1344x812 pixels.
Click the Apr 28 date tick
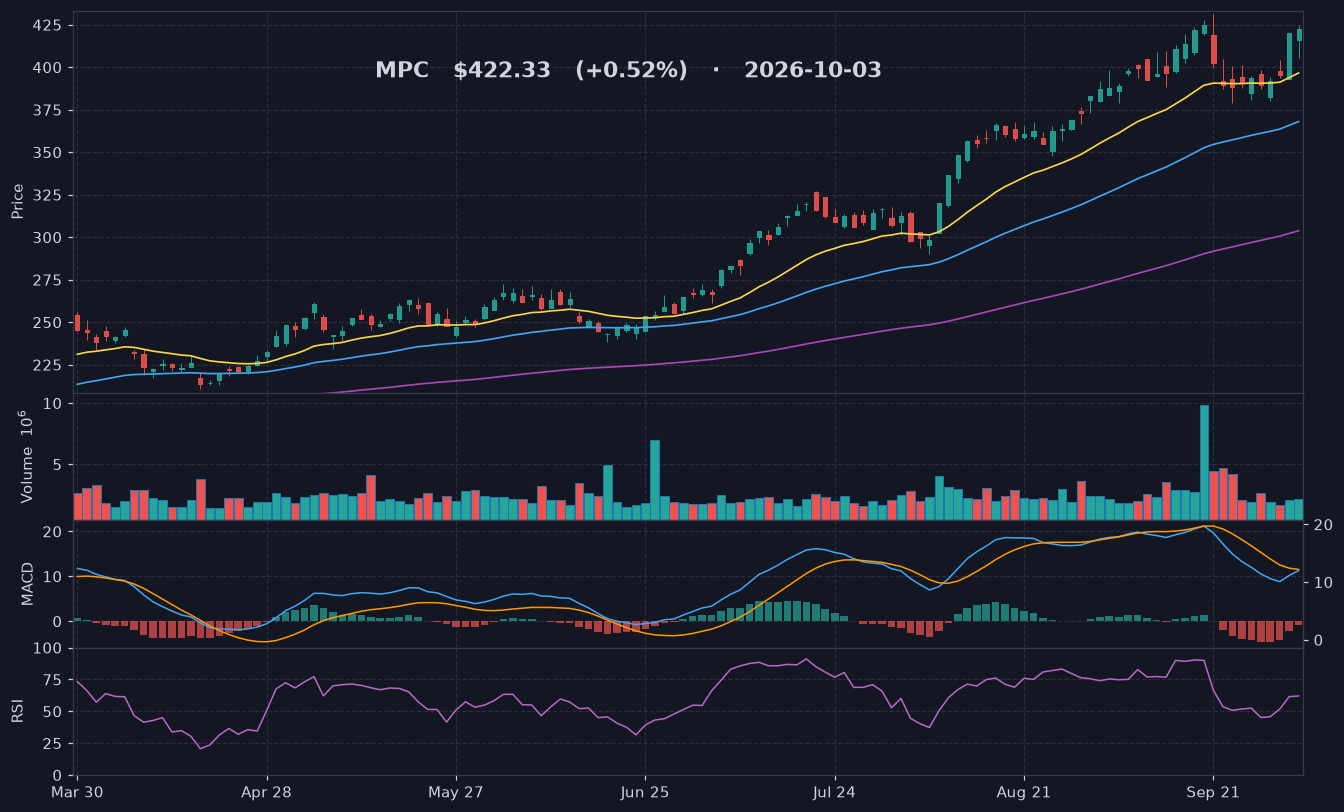click(267, 792)
